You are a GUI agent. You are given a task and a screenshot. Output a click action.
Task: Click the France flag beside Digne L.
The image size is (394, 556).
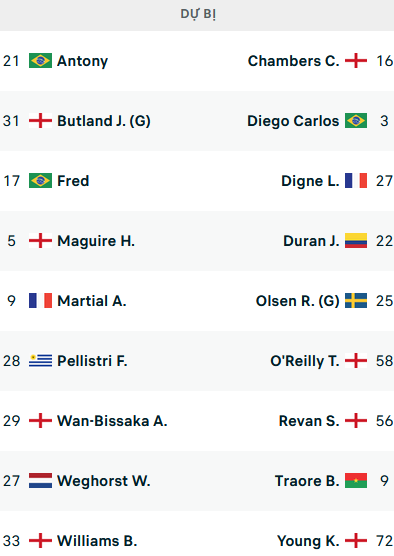click(356, 180)
